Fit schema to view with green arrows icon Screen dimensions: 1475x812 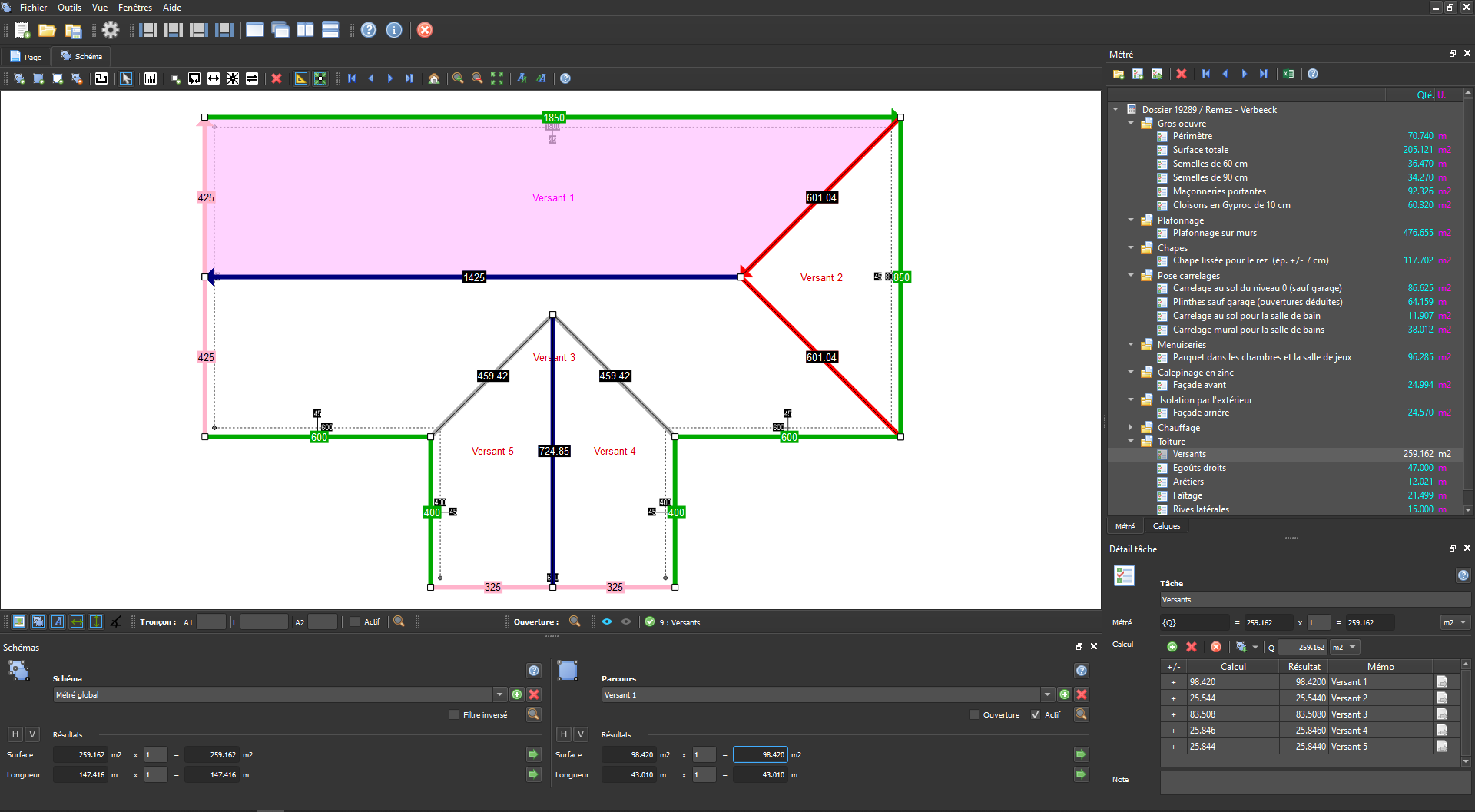tap(497, 78)
